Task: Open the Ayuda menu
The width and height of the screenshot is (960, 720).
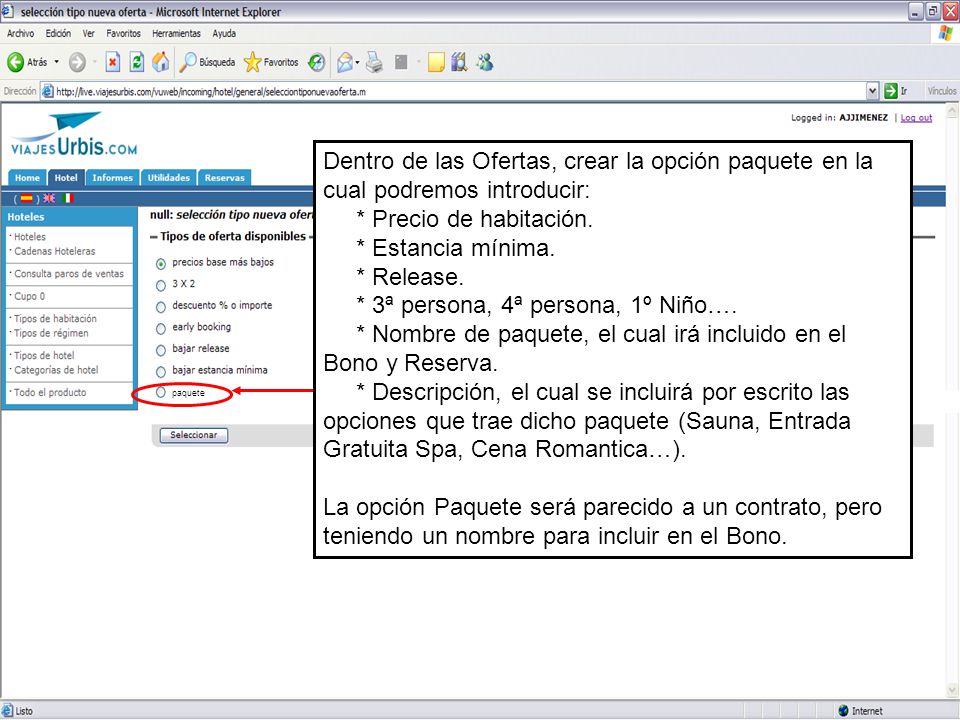Action: coord(224,34)
